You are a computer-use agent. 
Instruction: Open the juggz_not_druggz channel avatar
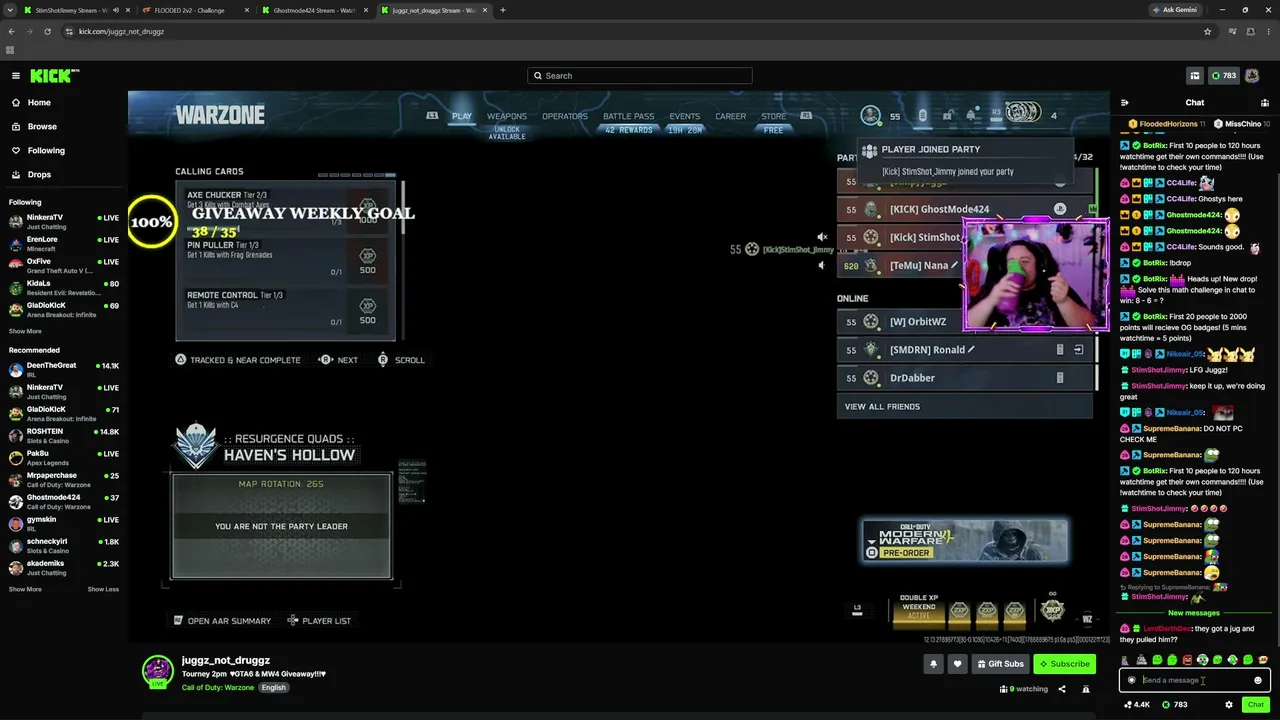[157, 671]
